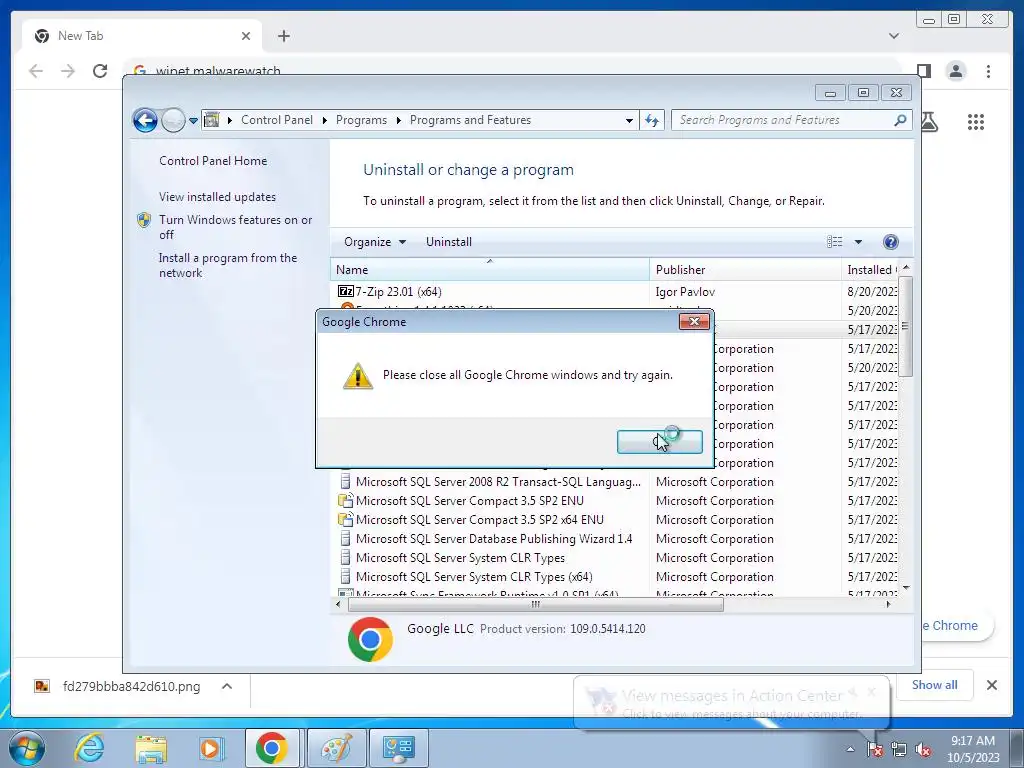Open Windows Explorer folder from taskbar

tap(151, 748)
